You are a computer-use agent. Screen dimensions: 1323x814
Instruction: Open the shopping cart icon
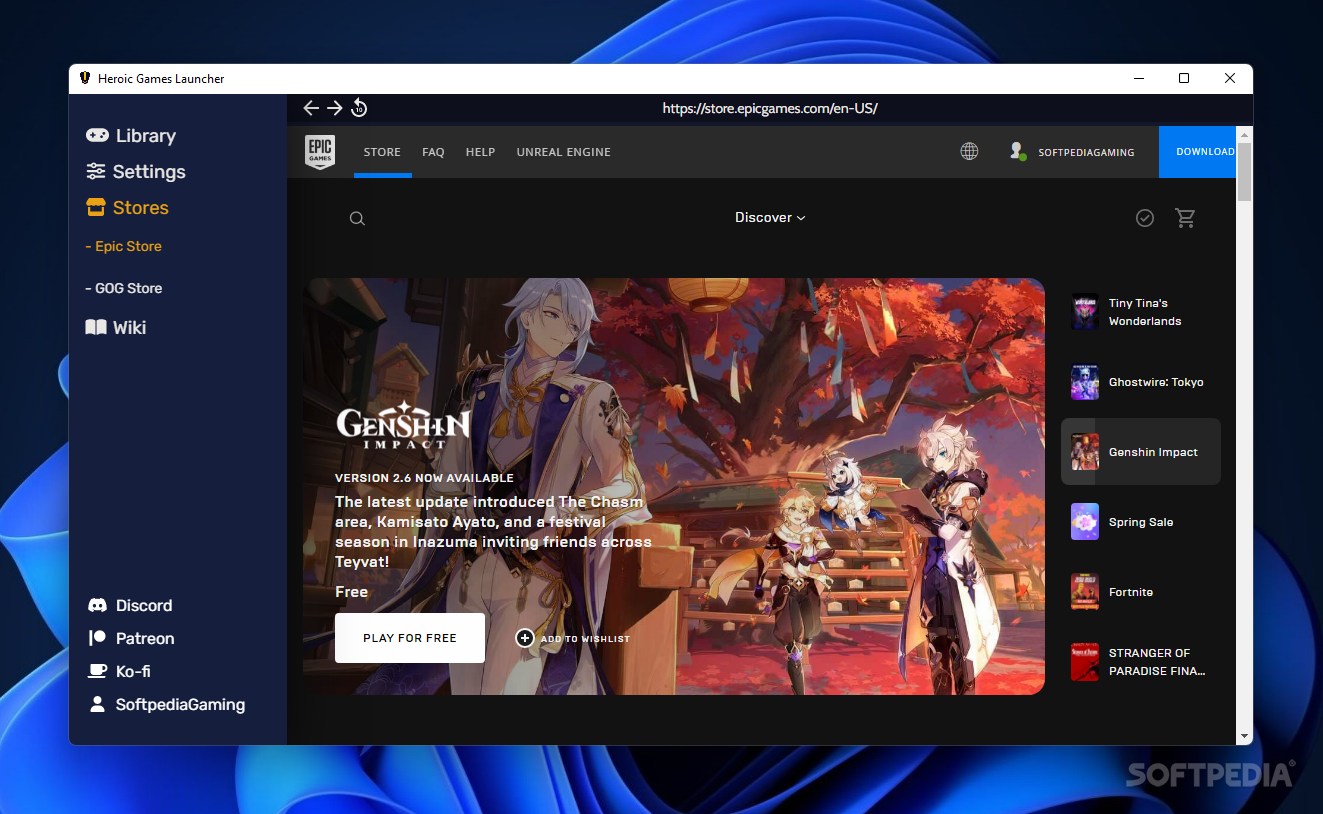click(x=1185, y=217)
